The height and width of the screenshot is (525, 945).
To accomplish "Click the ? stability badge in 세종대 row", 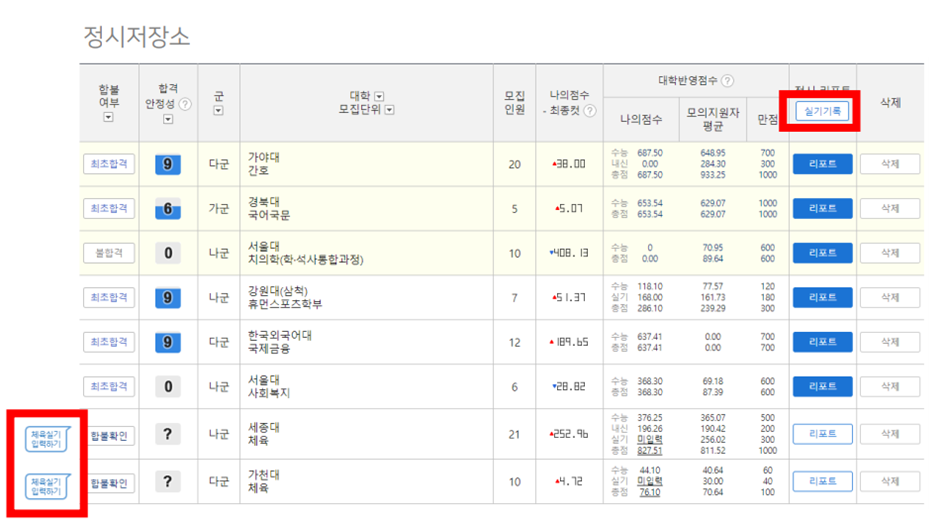I will pos(168,434).
